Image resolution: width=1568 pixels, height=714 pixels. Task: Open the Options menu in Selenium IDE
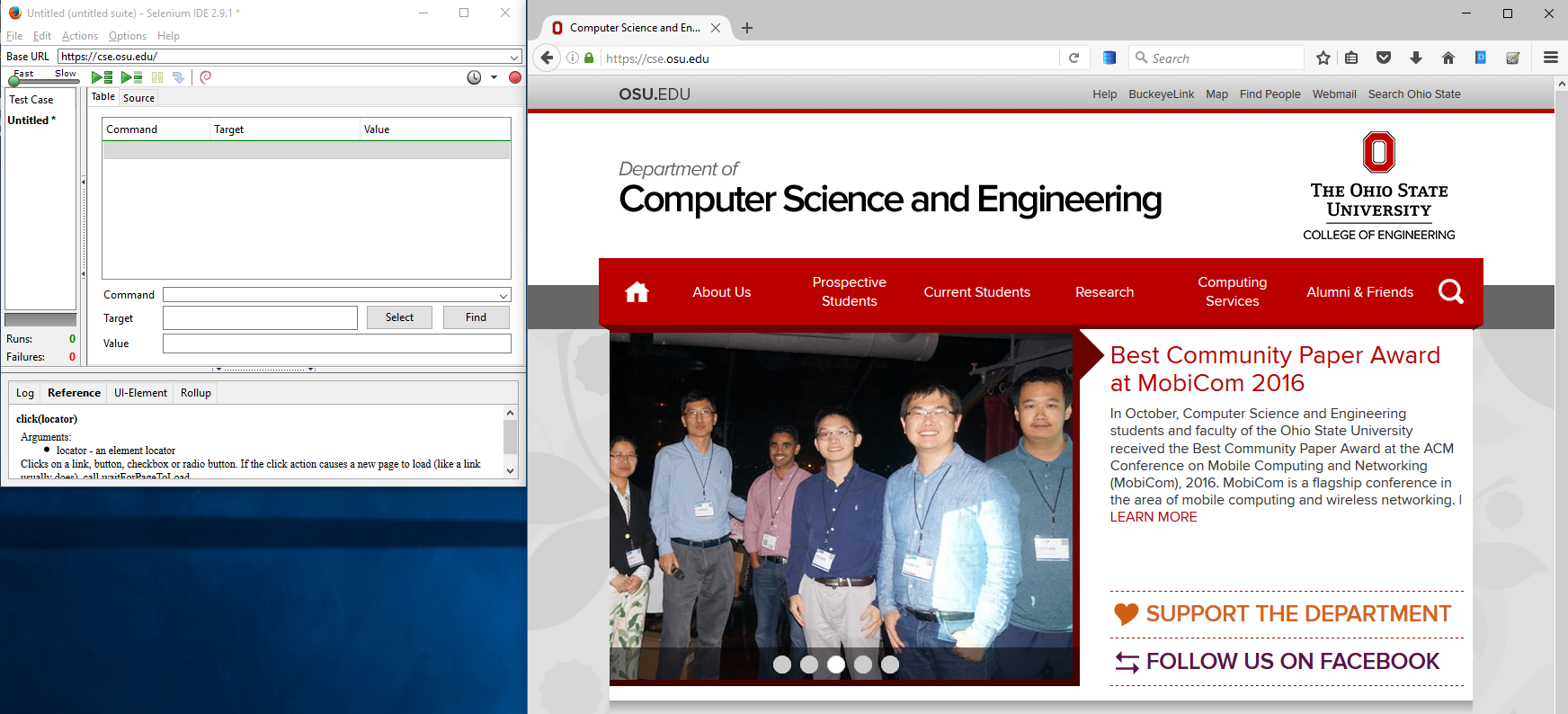click(x=128, y=36)
